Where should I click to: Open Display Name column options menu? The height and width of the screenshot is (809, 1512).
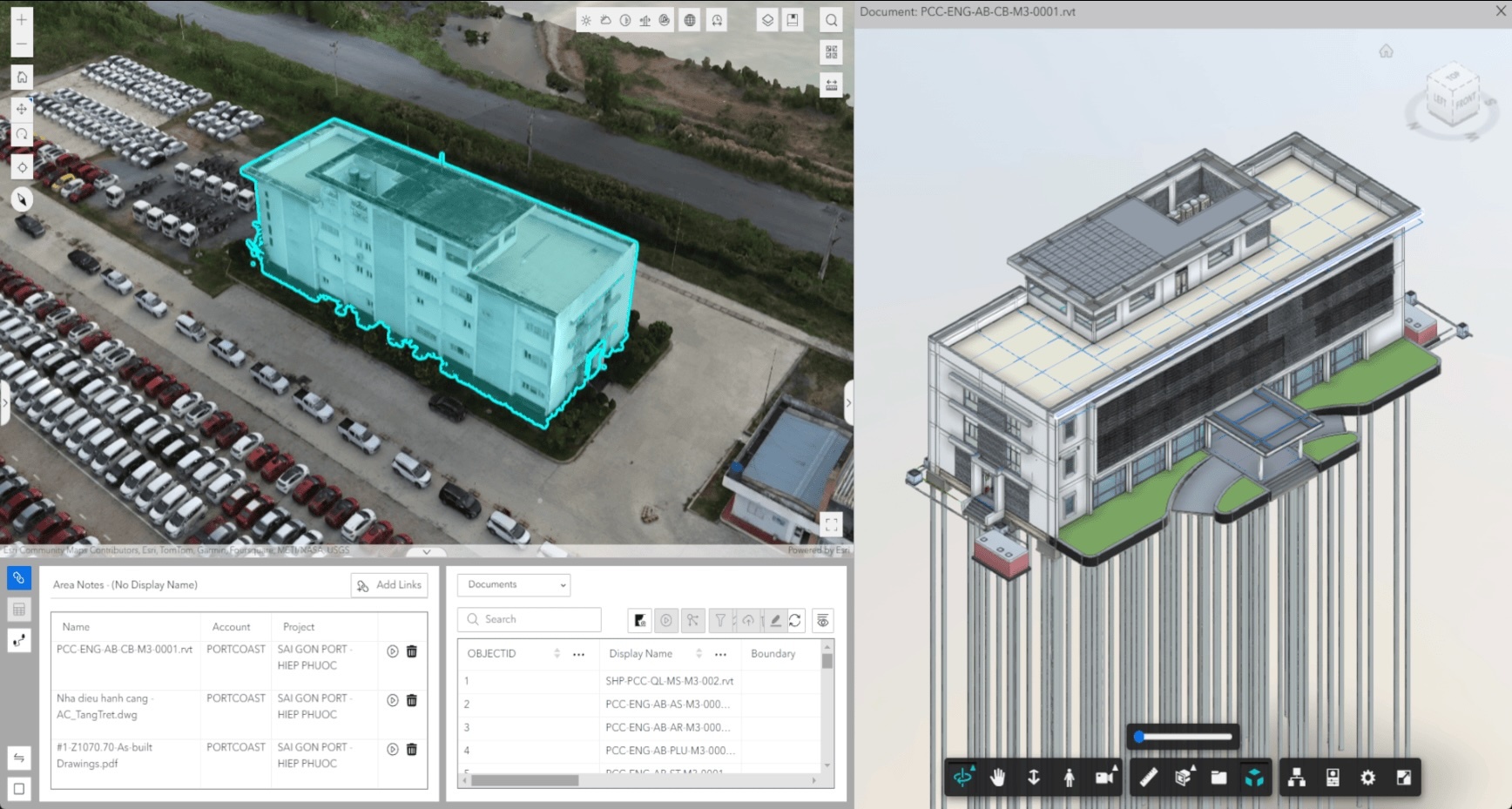720,654
